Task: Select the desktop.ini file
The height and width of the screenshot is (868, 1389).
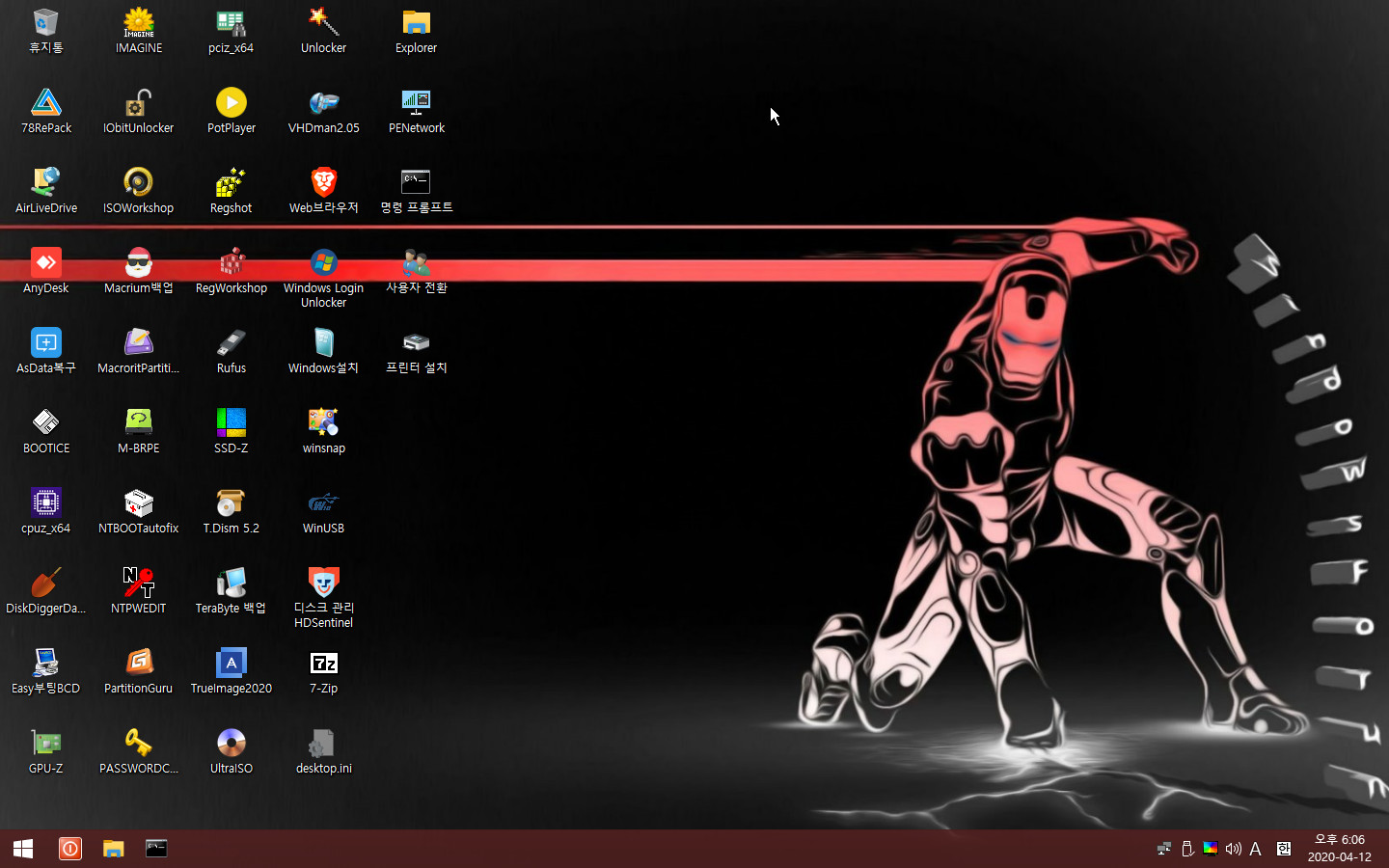Action: pos(324,751)
